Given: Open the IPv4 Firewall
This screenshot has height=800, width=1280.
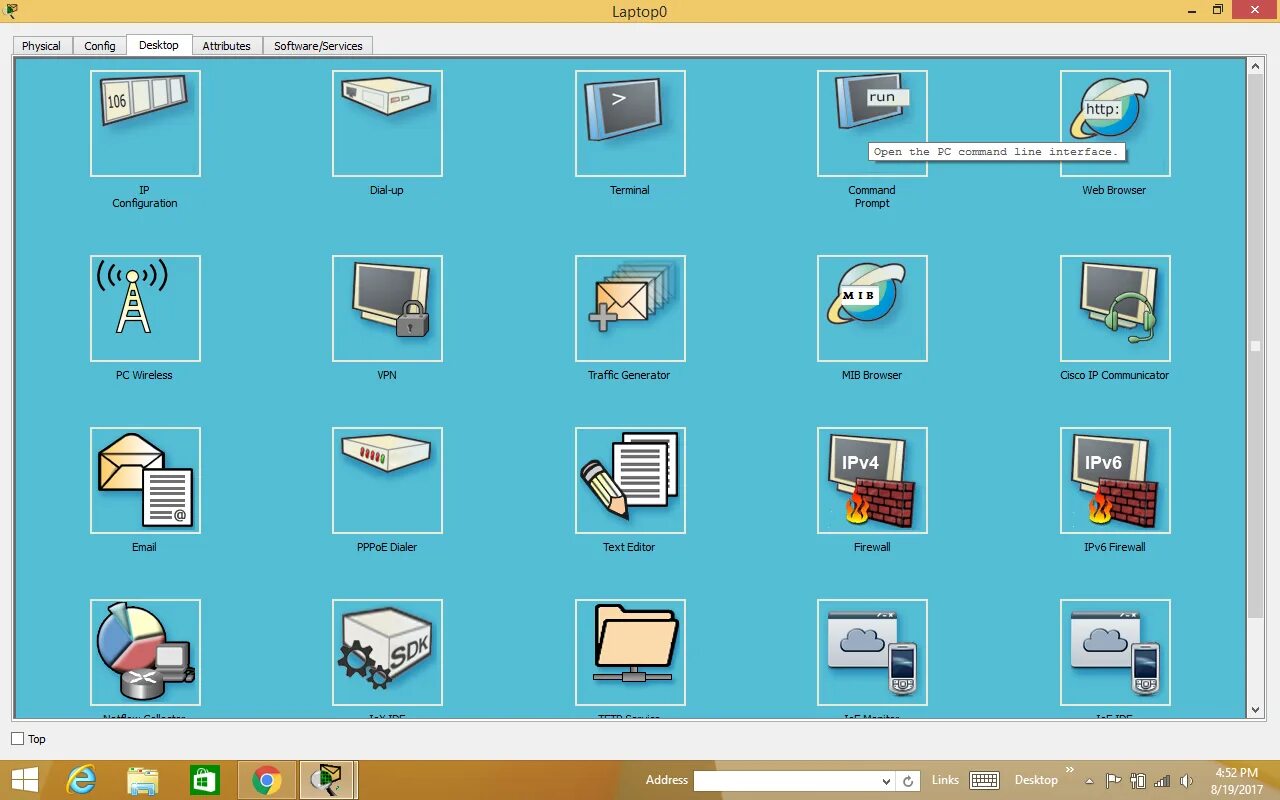Looking at the screenshot, I should tap(872, 480).
